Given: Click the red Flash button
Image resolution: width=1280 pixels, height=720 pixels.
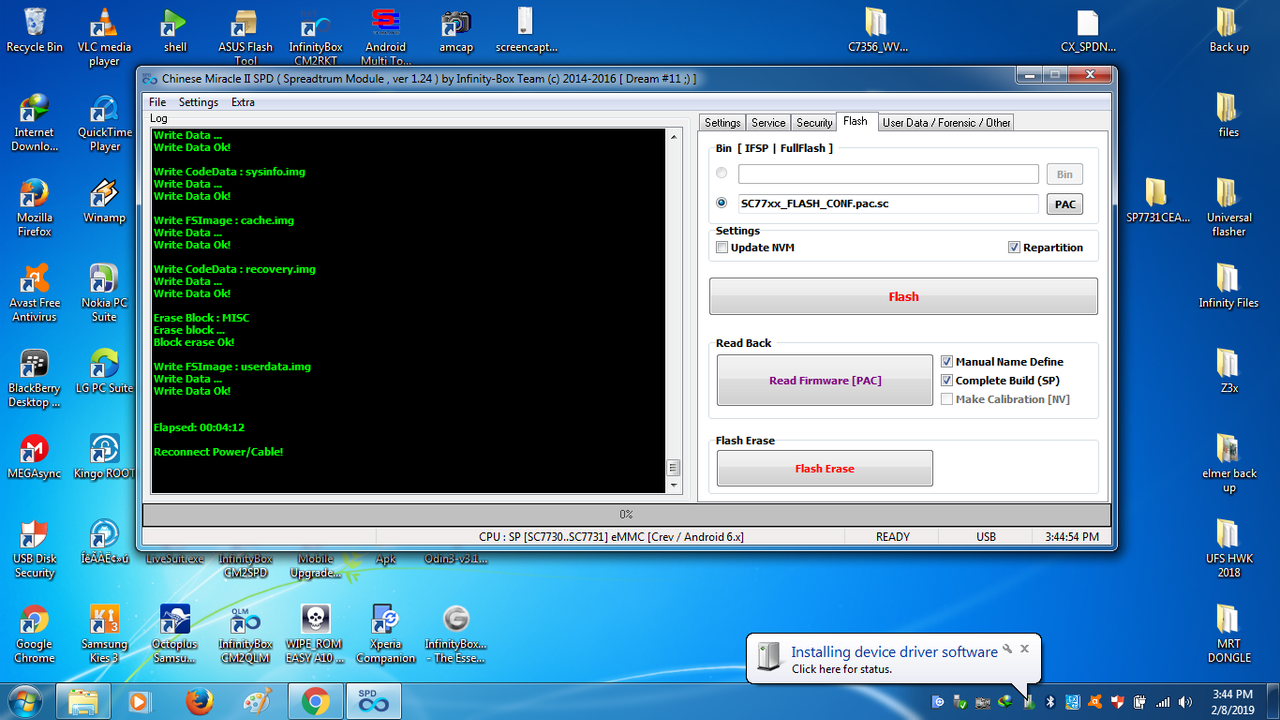Looking at the screenshot, I should [903, 297].
